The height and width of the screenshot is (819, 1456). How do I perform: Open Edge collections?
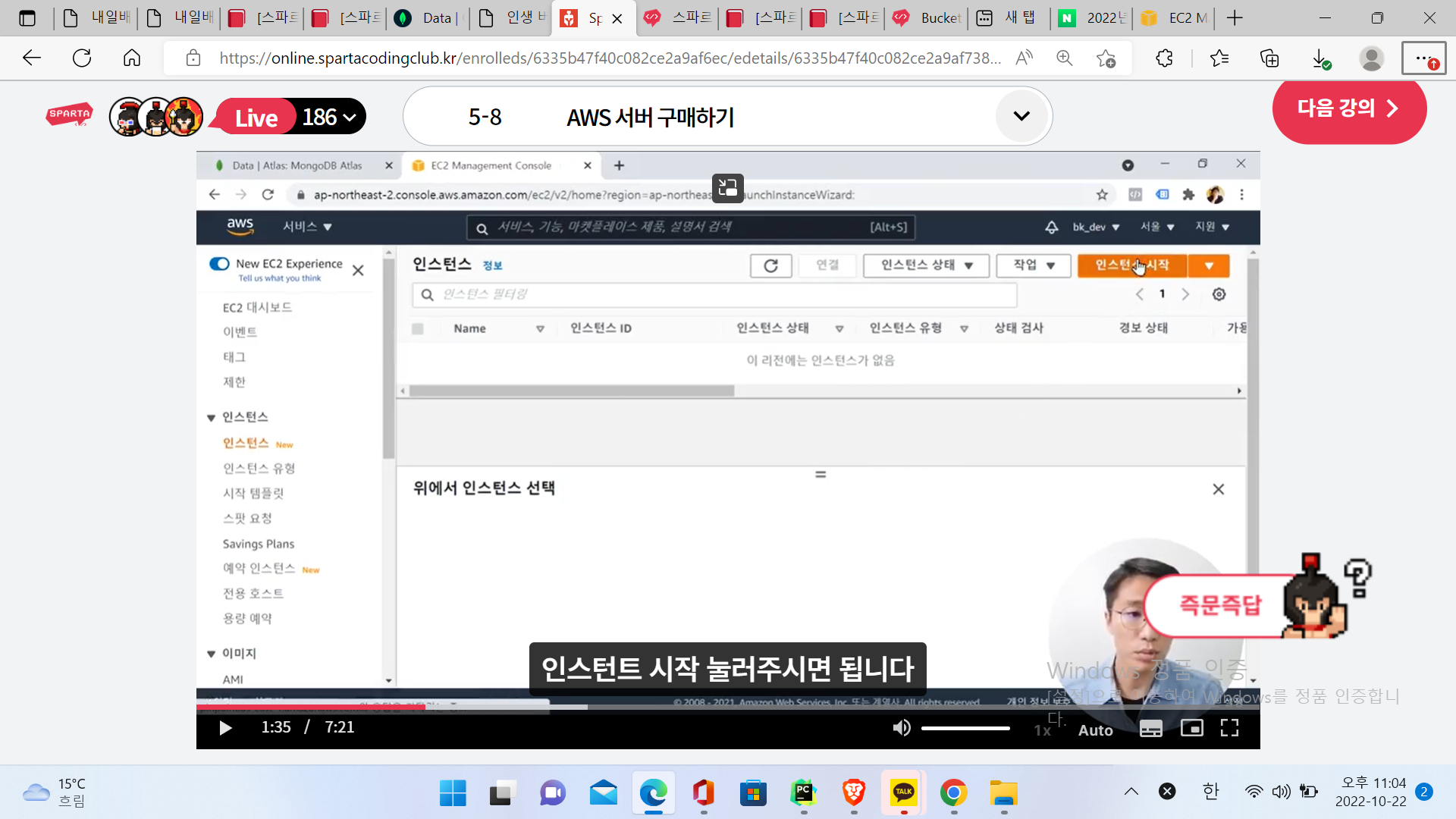[1269, 58]
